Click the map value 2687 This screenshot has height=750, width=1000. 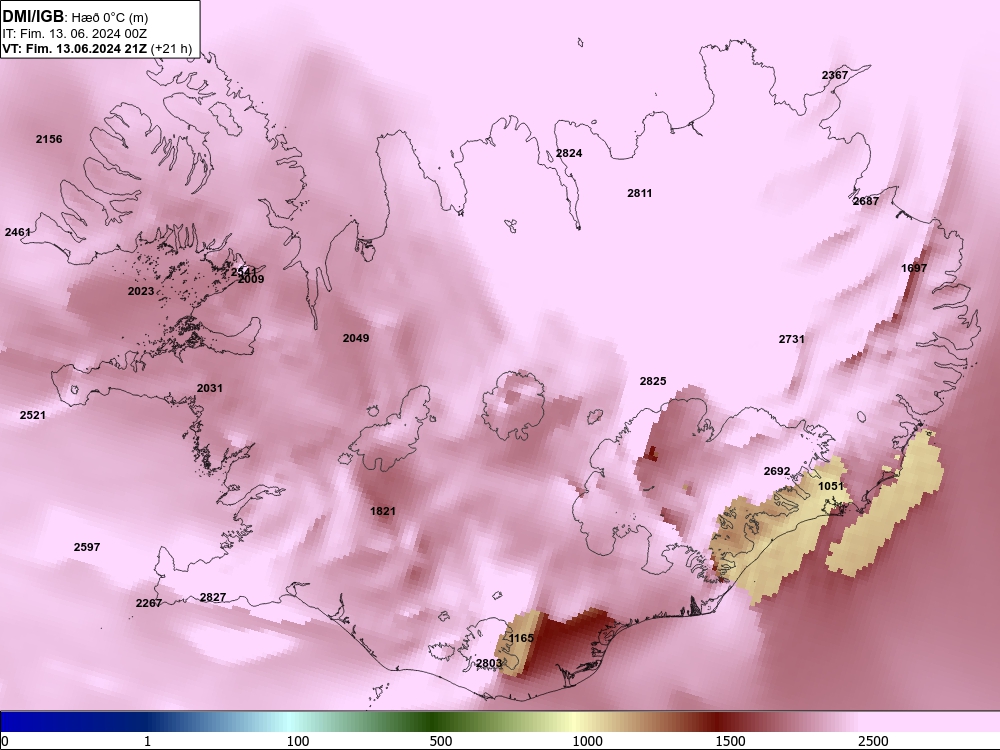[x=866, y=201]
